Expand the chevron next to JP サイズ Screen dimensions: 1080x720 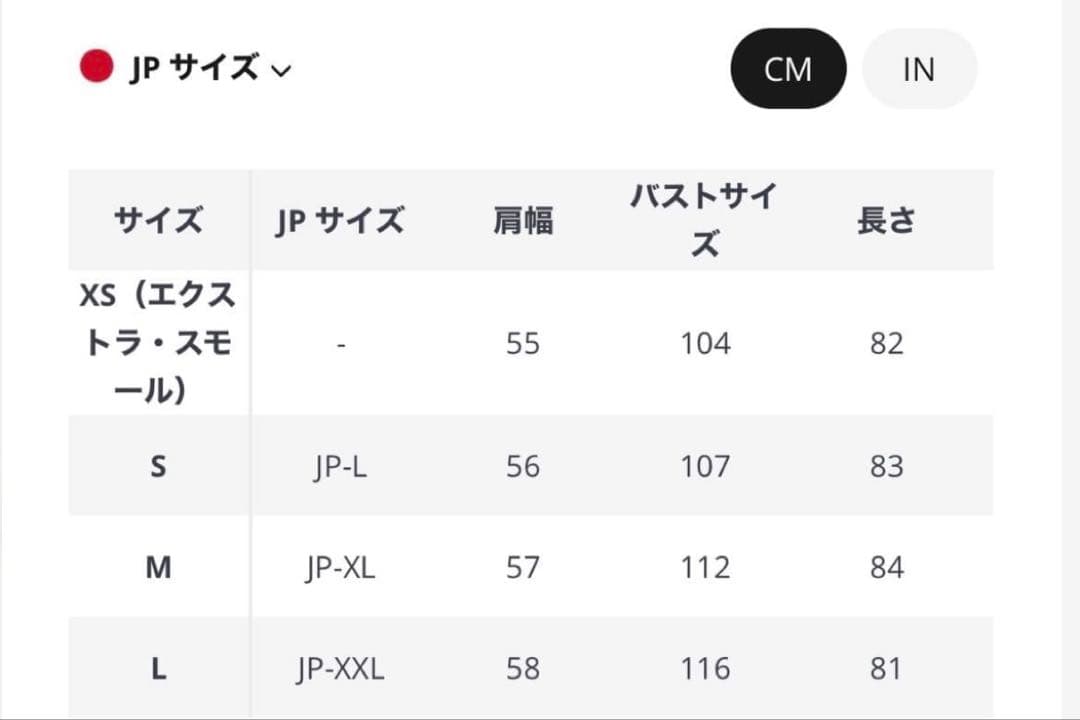pos(283,71)
